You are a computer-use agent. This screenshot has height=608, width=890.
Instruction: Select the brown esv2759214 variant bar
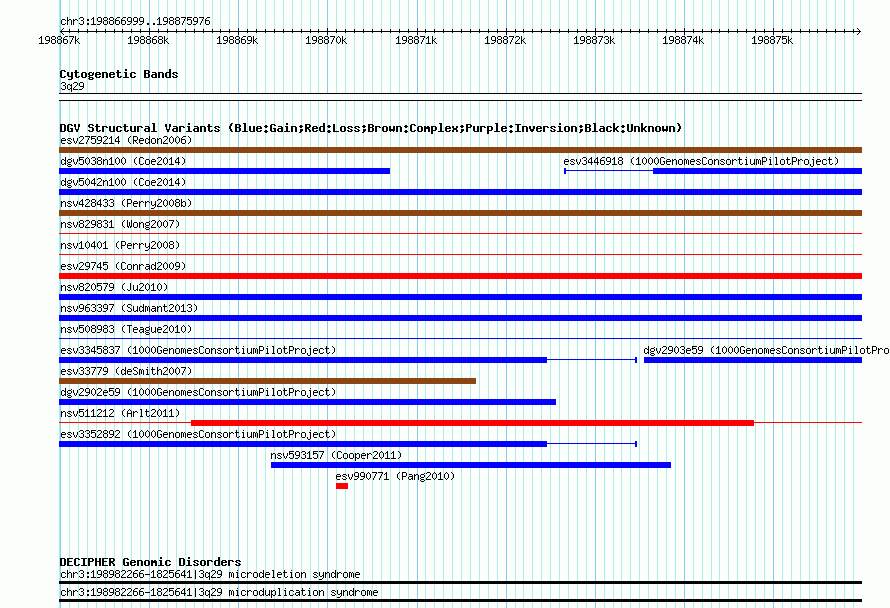[x=460, y=150]
